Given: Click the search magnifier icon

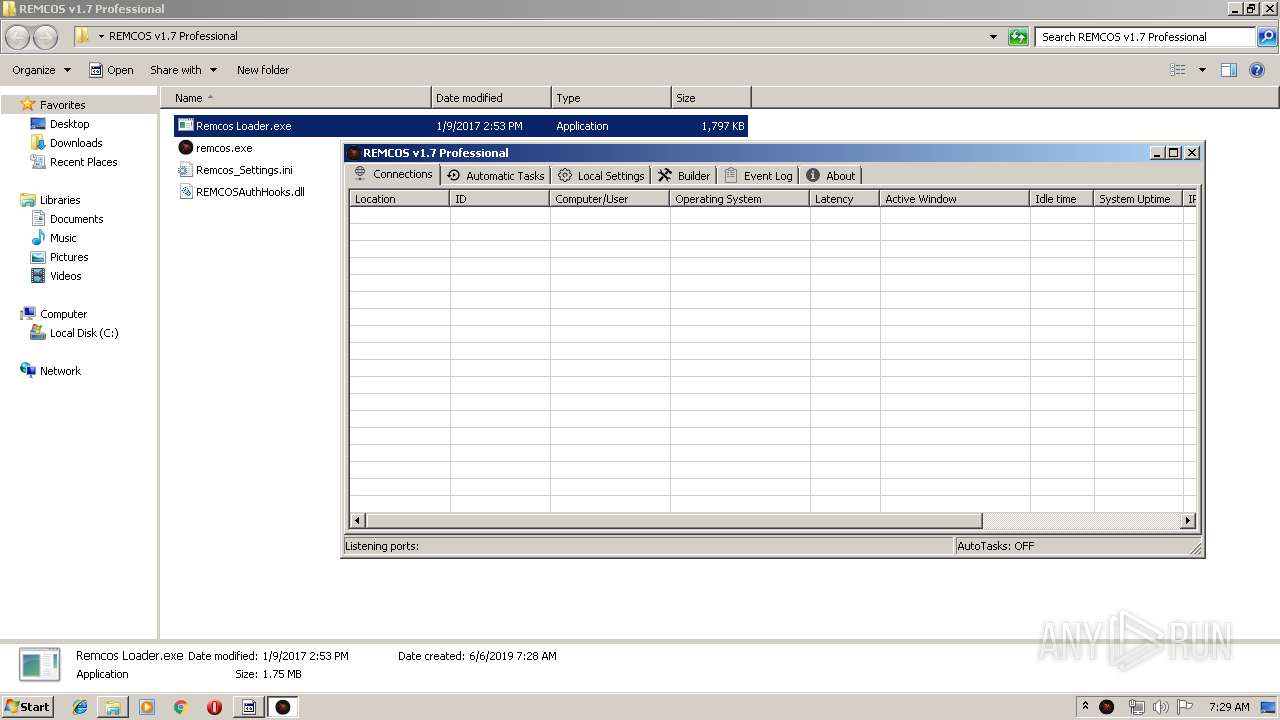Looking at the screenshot, I should [1267, 37].
